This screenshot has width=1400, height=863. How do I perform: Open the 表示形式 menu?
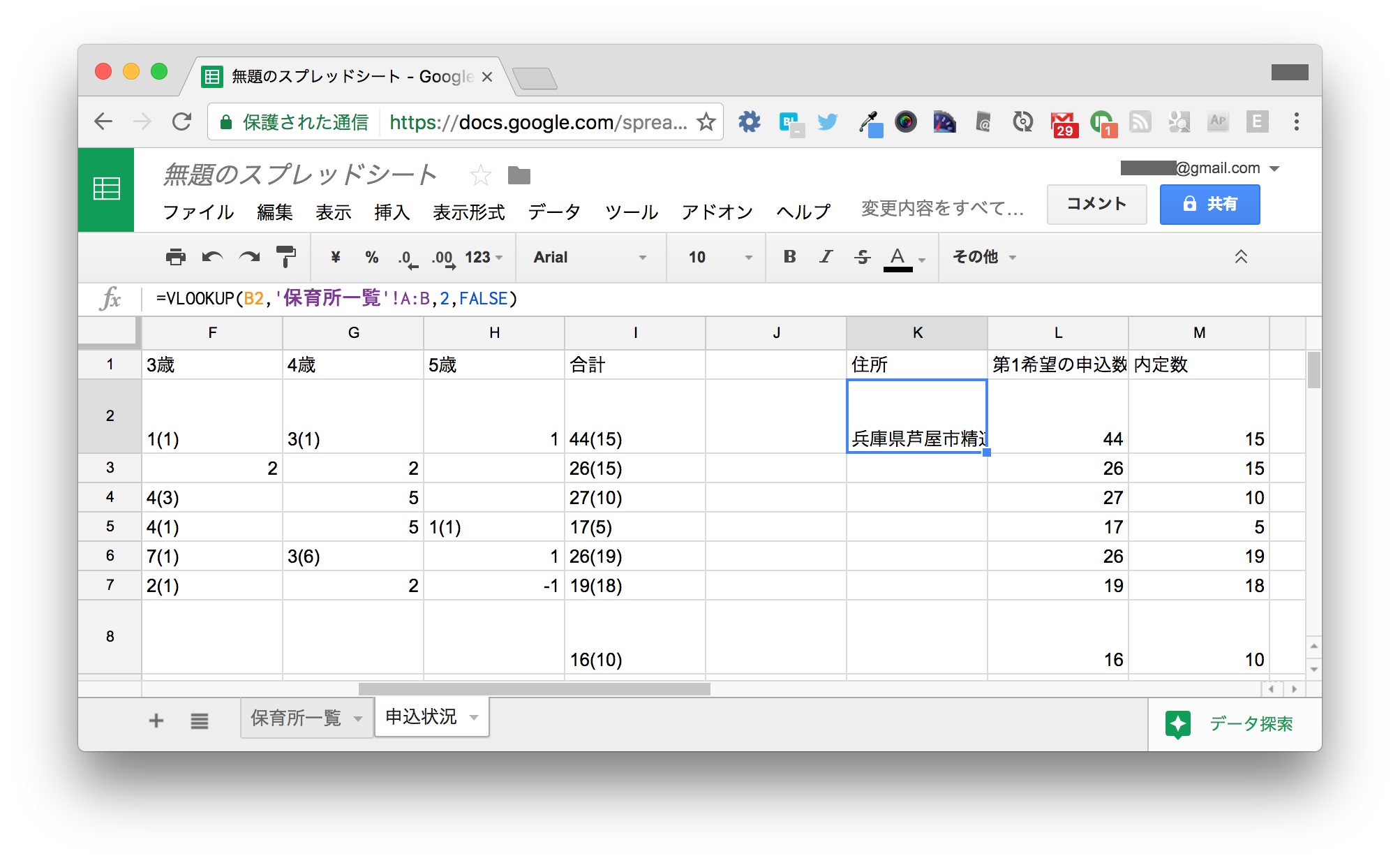468,212
